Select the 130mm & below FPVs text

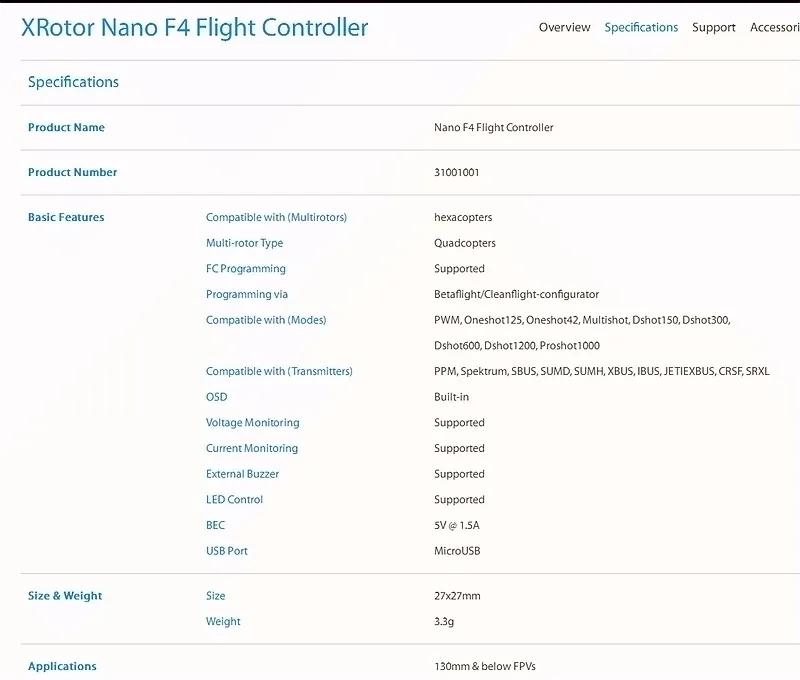point(485,666)
